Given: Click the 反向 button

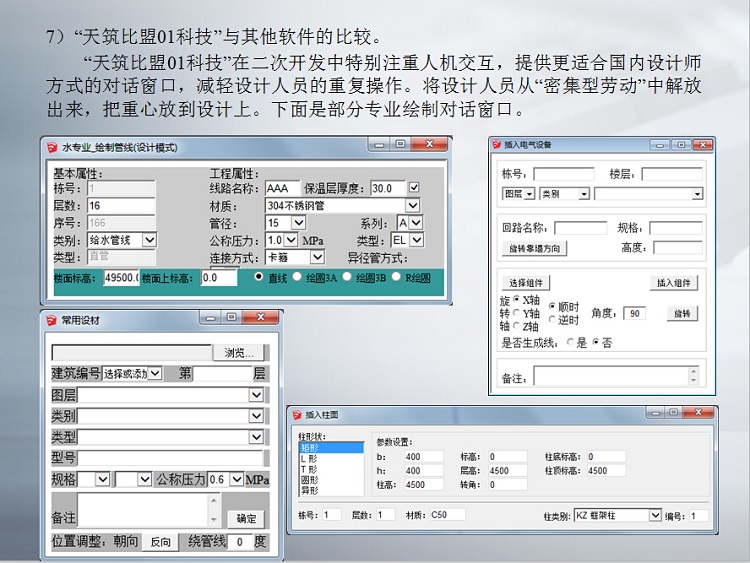Looking at the screenshot, I should click(x=160, y=542).
